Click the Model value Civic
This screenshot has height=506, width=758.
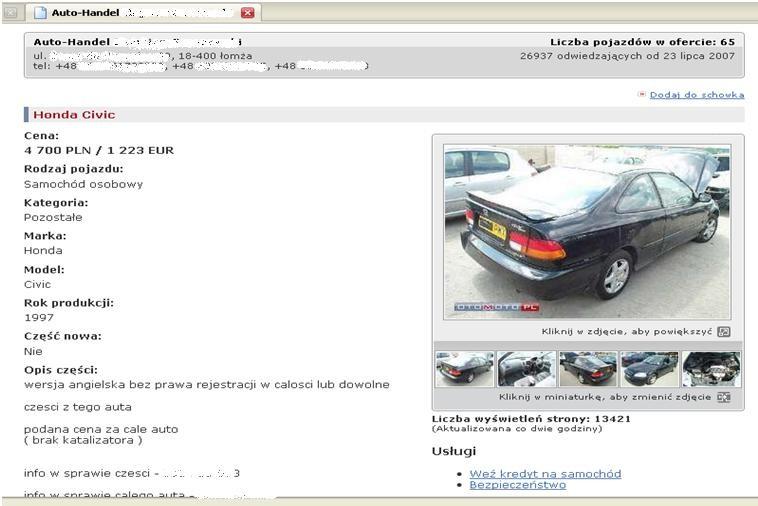(37, 285)
